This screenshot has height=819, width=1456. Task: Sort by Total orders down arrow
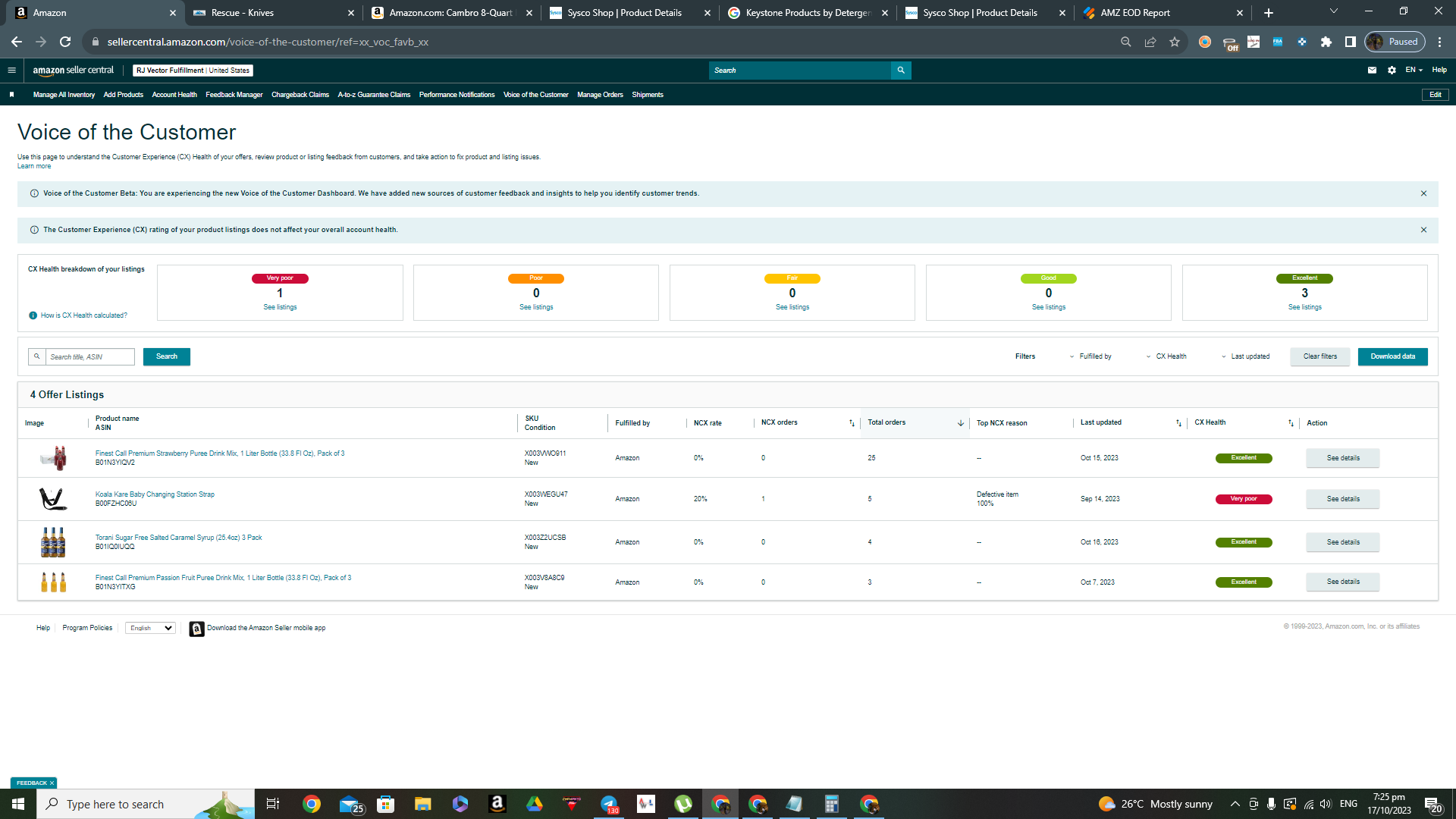tap(961, 423)
